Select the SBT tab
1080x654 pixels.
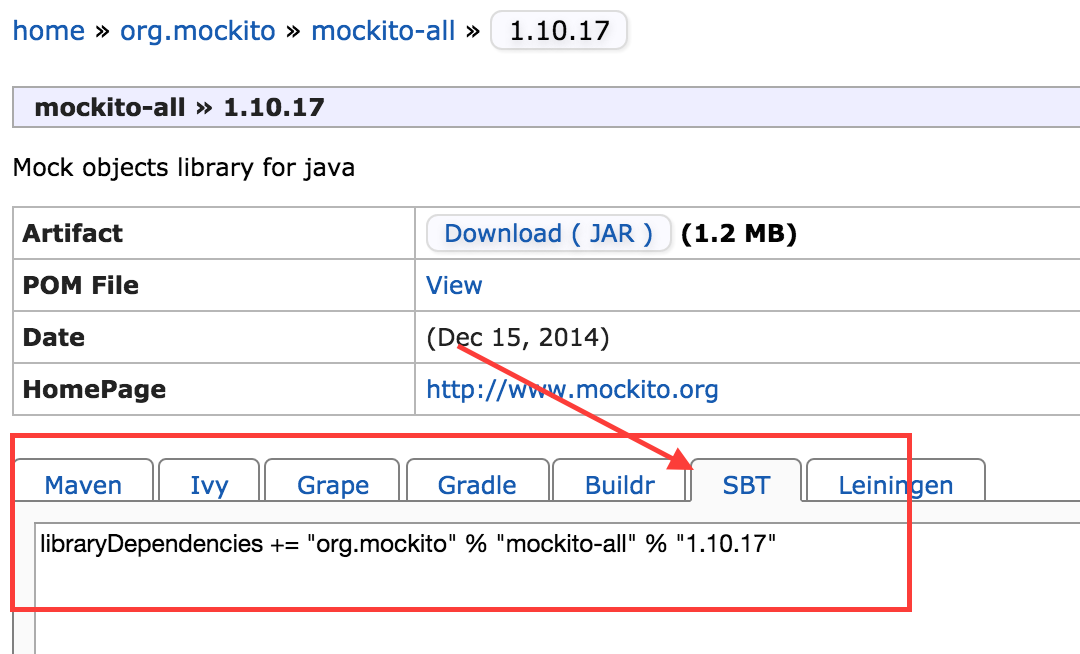click(746, 485)
